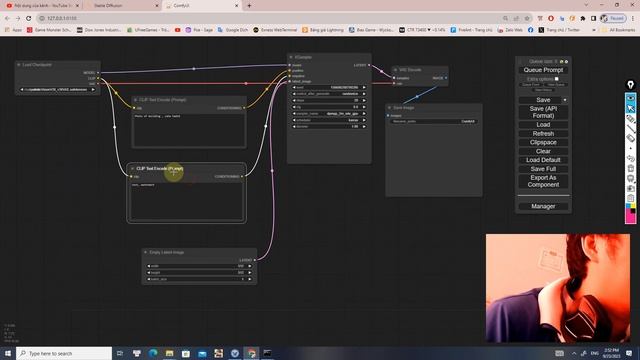Click the lightbulb annotation icon
The height and width of the screenshot is (360, 640).
coord(631,85)
